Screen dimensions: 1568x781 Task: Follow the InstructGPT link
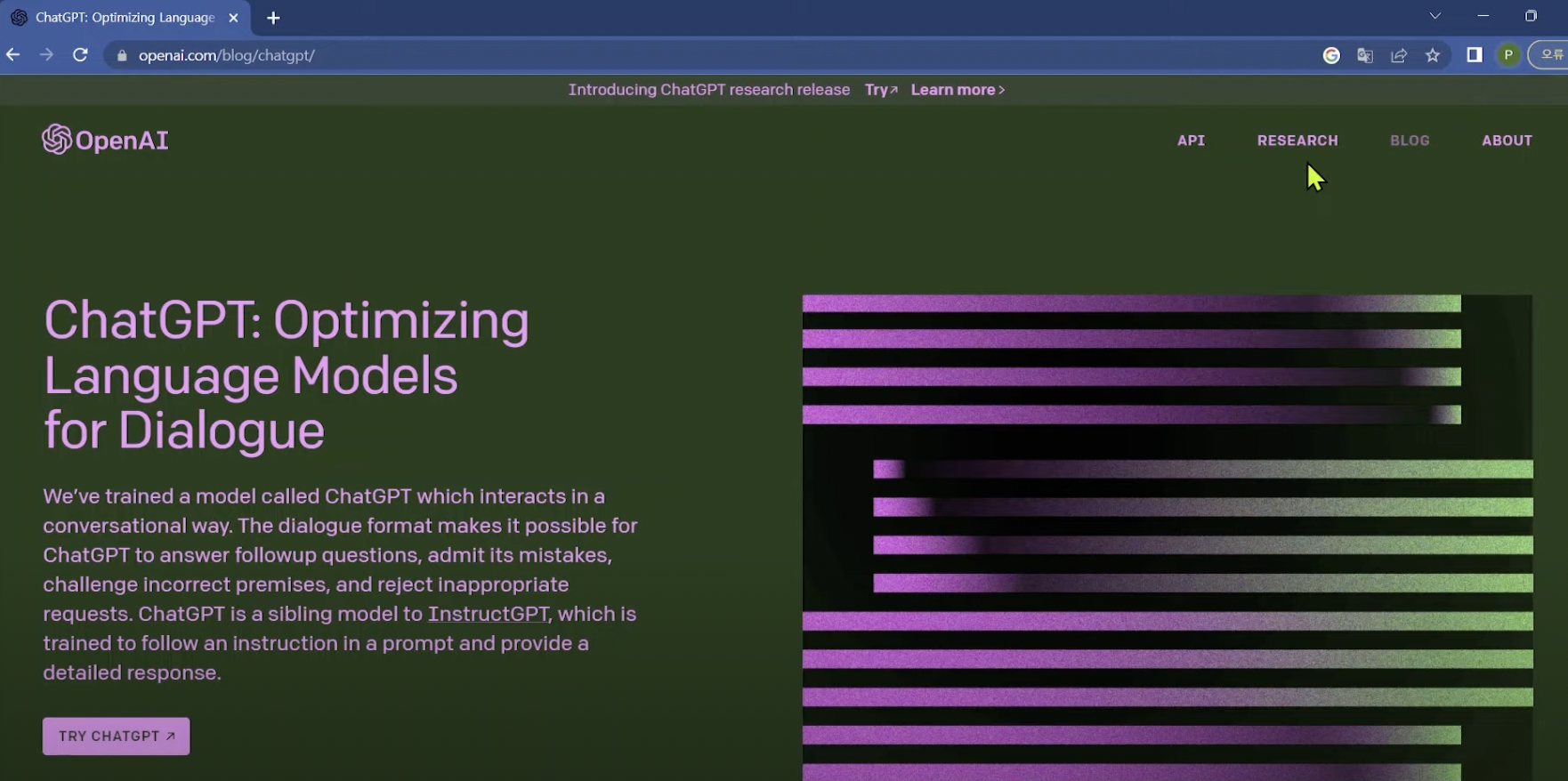coord(488,614)
